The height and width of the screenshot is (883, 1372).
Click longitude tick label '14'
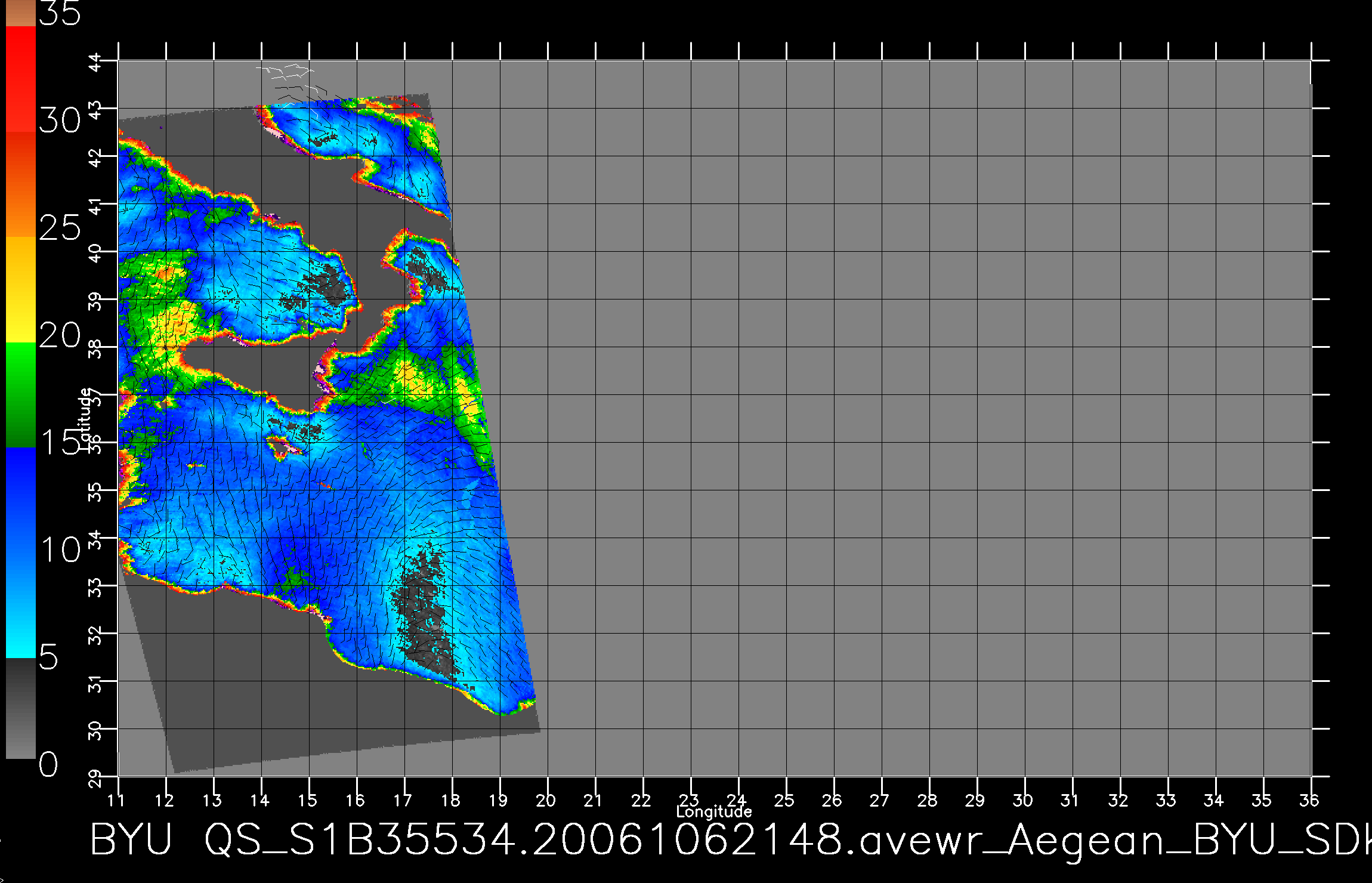259,800
